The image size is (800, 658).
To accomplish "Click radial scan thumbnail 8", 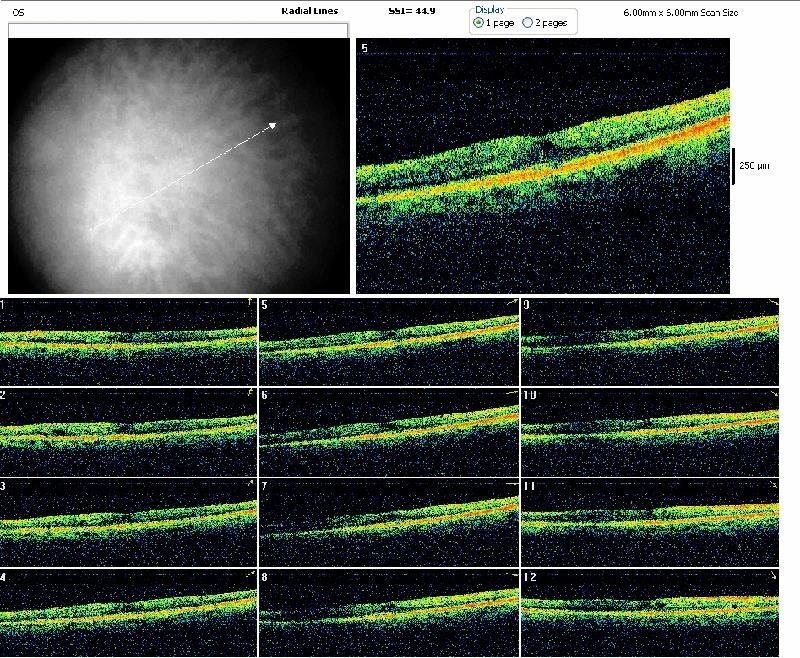I will click(389, 612).
